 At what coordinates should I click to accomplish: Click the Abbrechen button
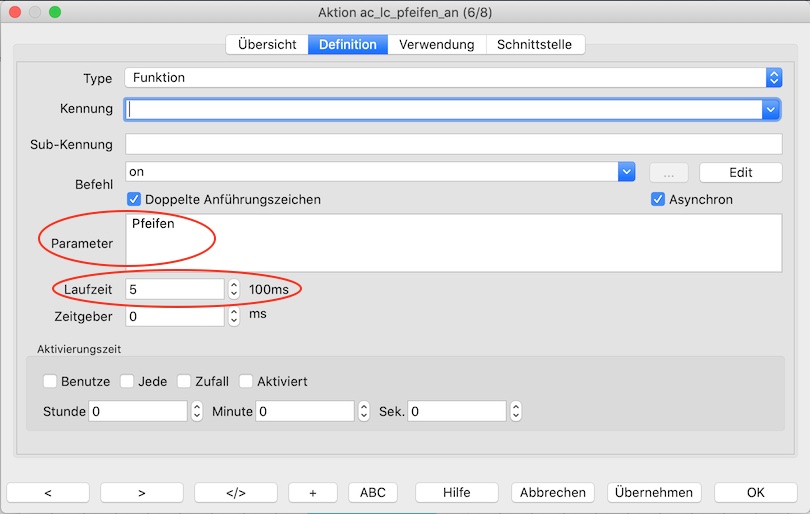pos(553,492)
